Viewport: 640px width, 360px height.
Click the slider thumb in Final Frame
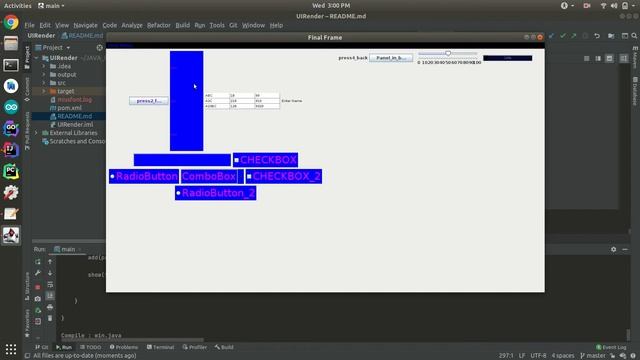[x=448, y=53]
